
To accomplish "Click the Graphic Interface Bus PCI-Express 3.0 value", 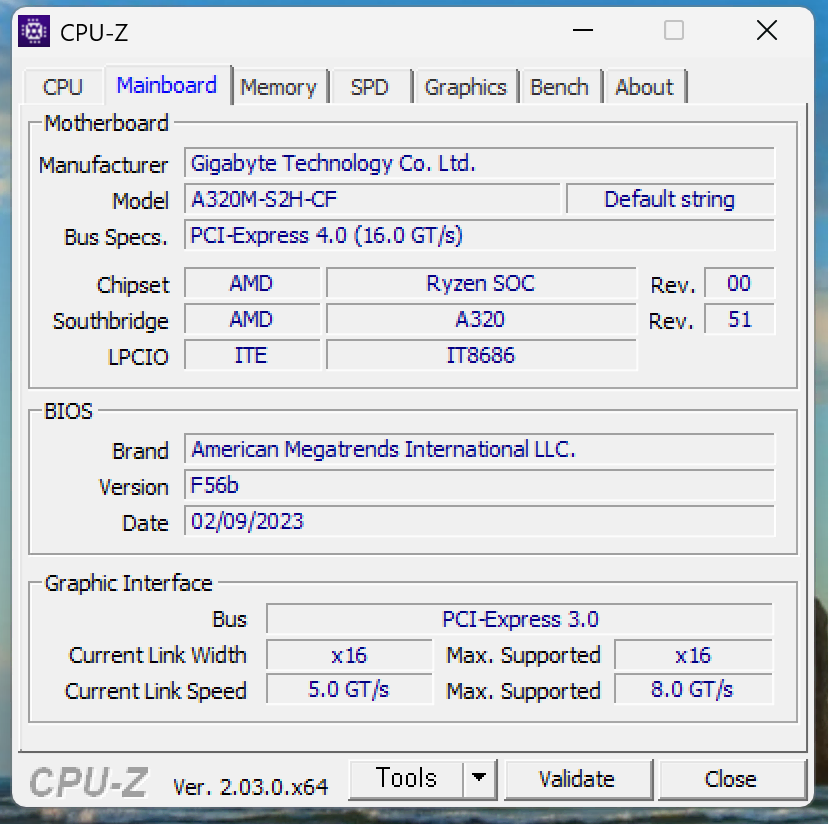I will pyautogui.click(x=520, y=619).
